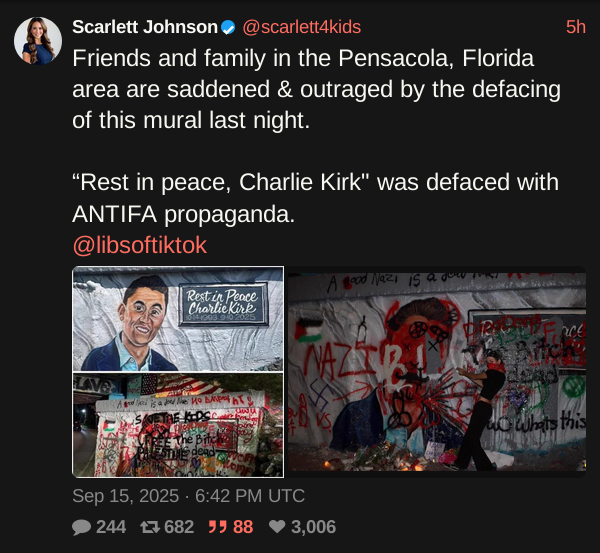
Task: Open the @scarlett4kids handle link
Action: click(302, 27)
